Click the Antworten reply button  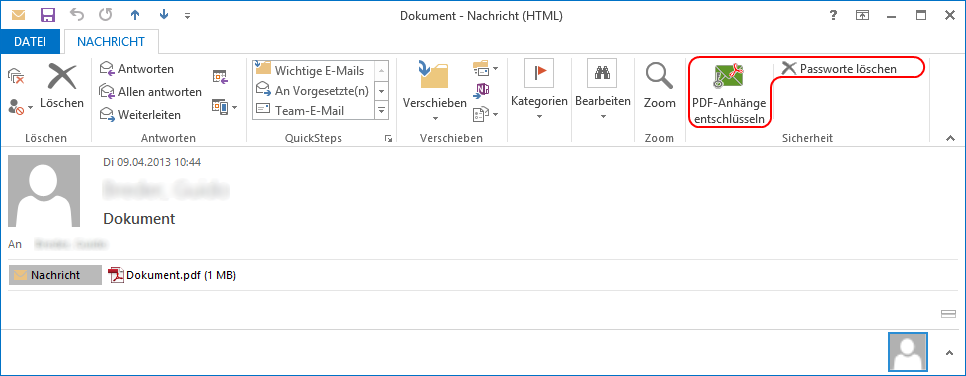click(137, 68)
